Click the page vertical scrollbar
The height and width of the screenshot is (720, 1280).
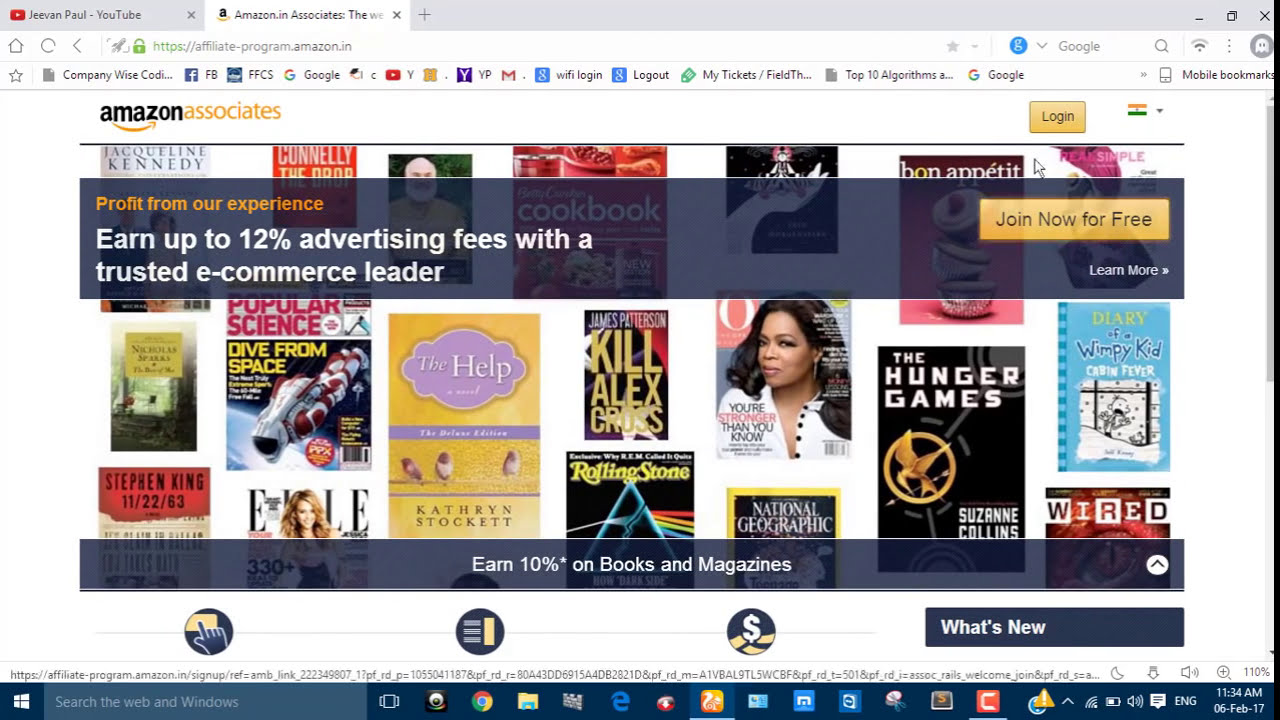click(1272, 376)
